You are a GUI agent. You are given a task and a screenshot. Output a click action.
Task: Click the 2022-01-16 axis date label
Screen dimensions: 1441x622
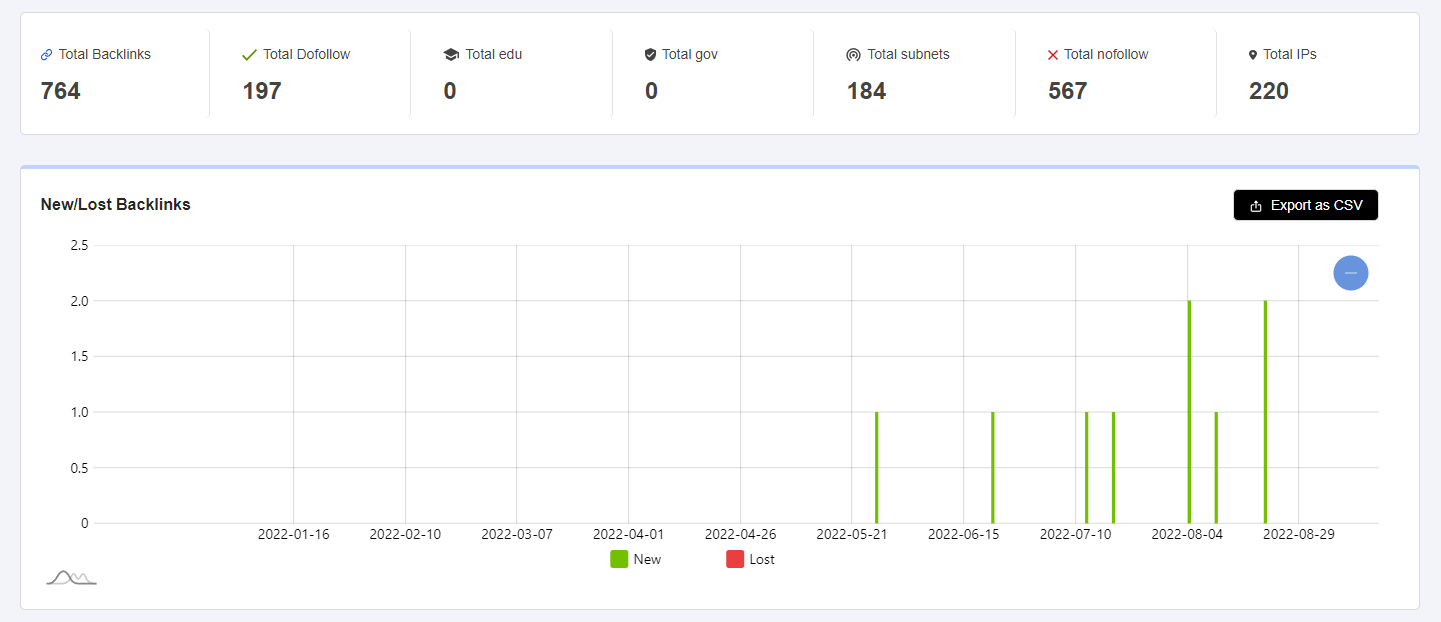293,534
